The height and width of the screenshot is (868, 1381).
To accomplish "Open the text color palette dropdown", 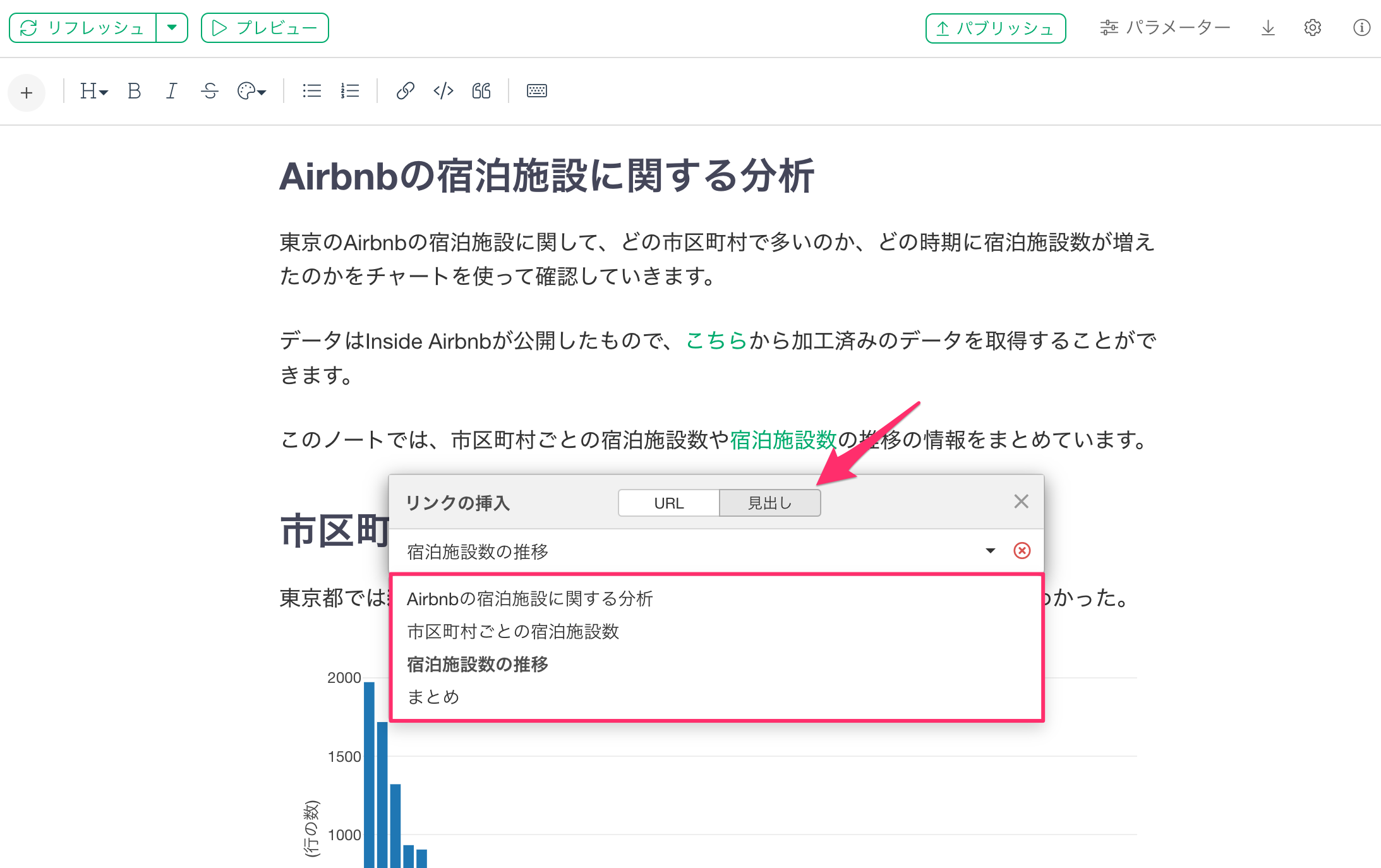I will [x=251, y=91].
